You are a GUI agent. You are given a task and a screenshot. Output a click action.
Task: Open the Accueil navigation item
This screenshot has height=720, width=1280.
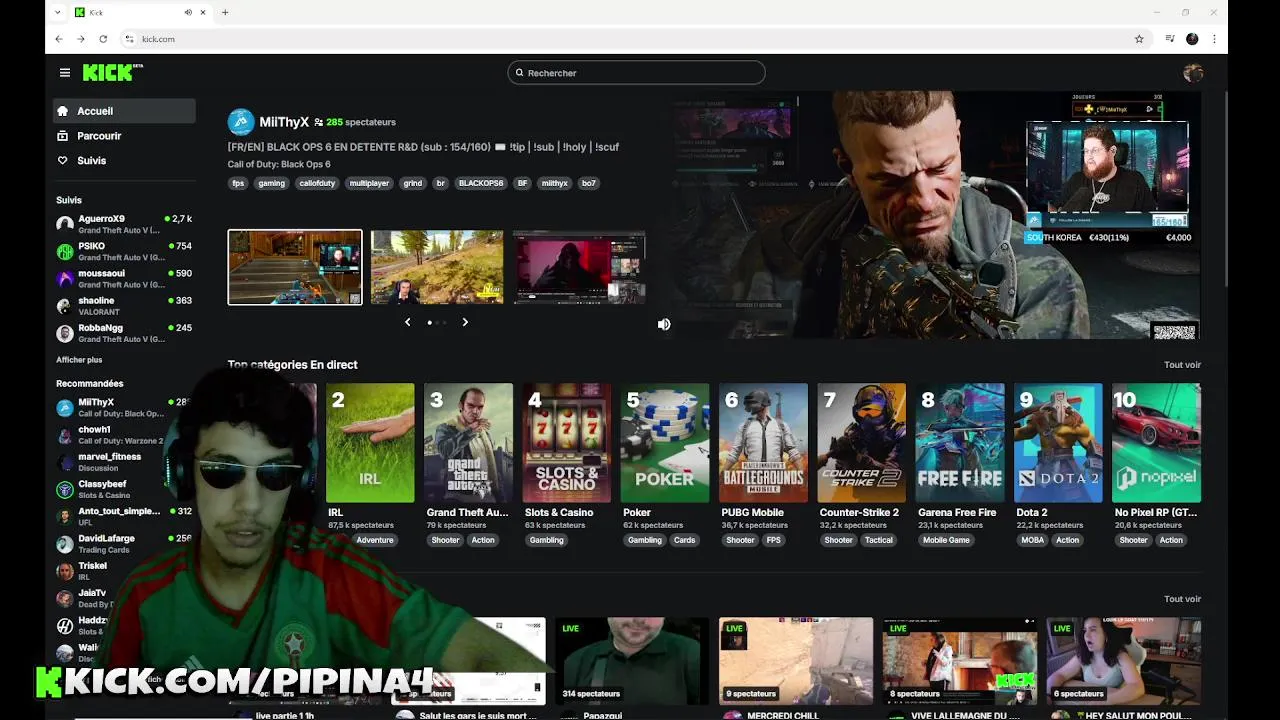coord(125,111)
